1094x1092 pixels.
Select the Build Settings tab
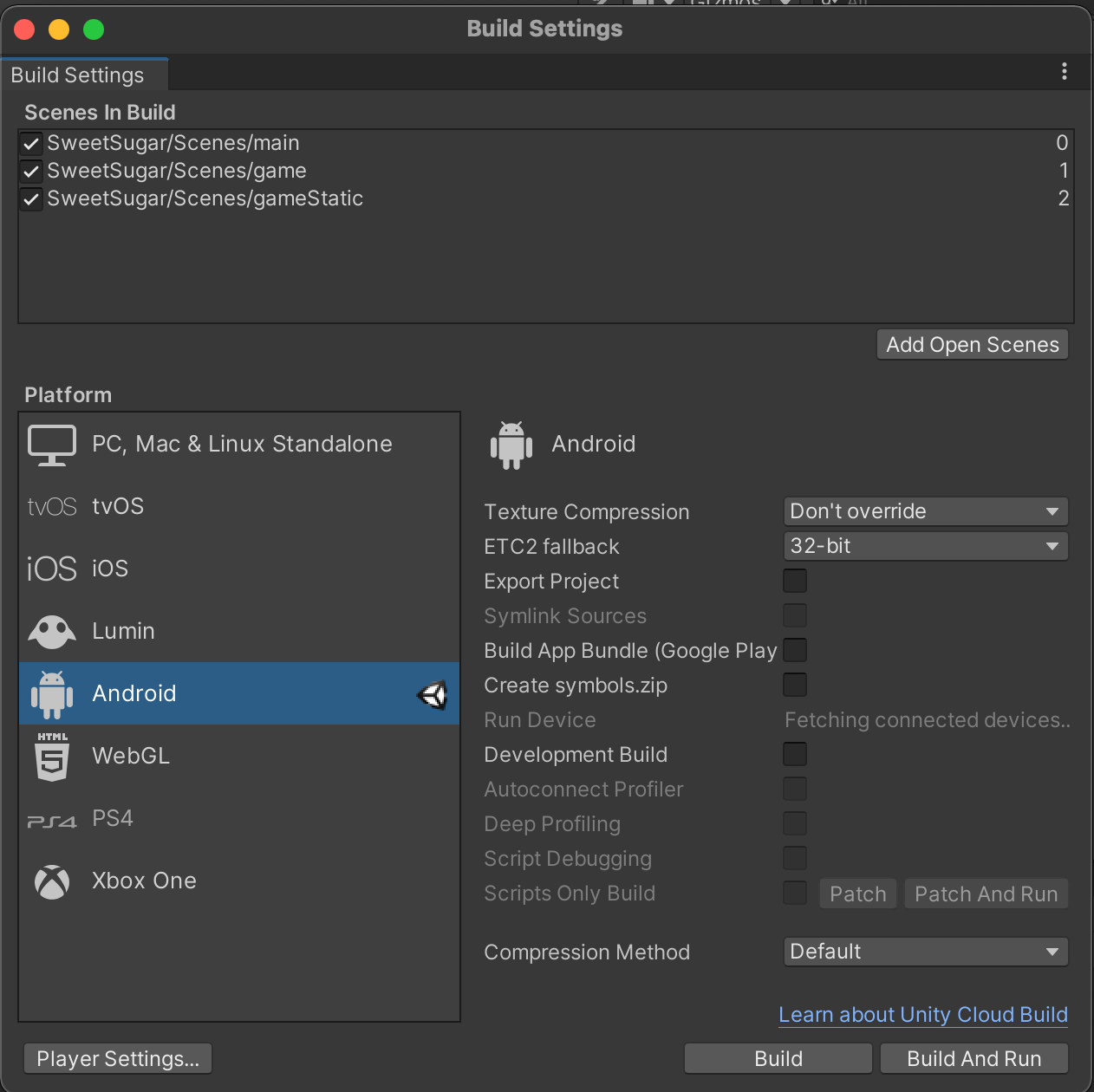coord(83,75)
